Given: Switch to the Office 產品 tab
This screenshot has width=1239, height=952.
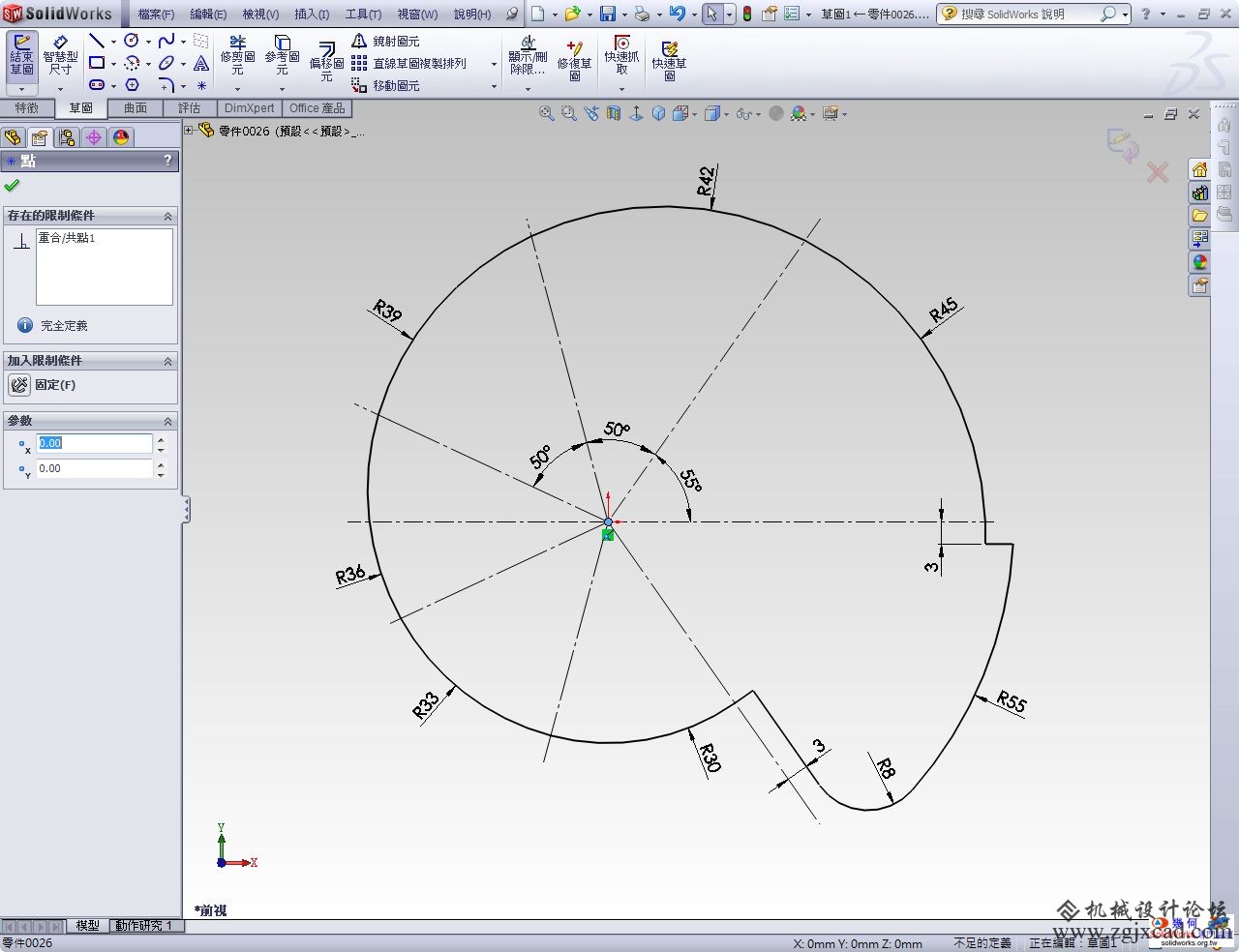Looking at the screenshot, I should [317, 108].
